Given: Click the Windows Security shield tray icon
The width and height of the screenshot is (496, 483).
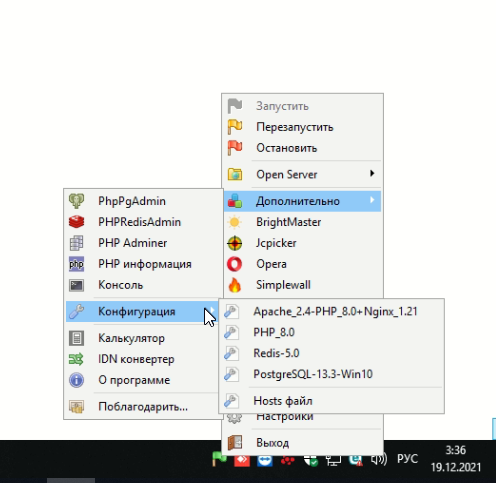Looking at the screenshot, I should (x=310, y=461).
